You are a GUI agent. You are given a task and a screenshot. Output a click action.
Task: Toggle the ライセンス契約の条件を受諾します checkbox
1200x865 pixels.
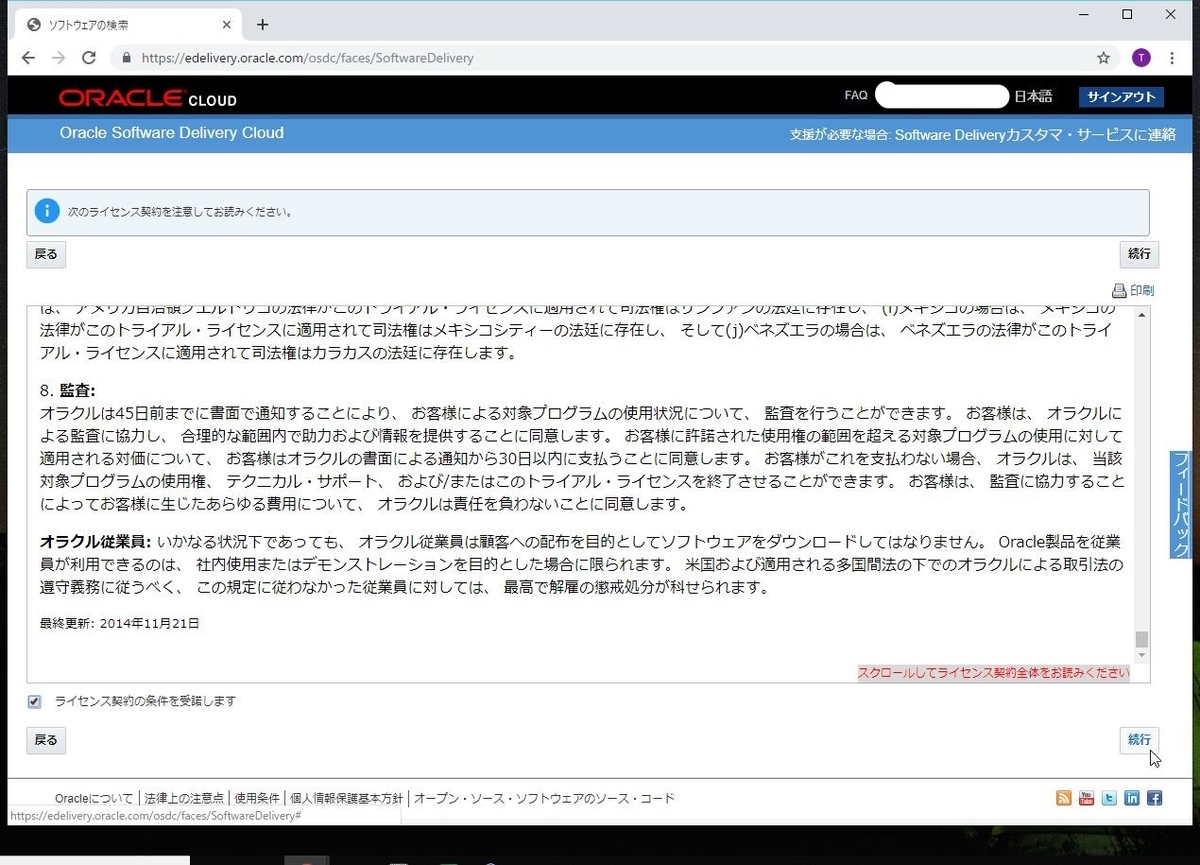pyautogui.click(x=35, y=701)
